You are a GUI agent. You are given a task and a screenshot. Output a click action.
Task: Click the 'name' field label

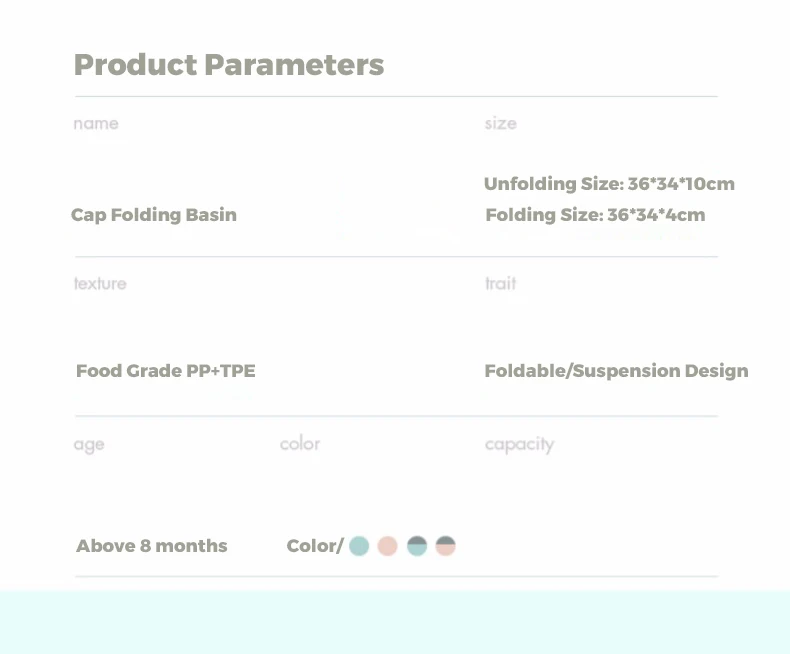[x=96, y=124]
